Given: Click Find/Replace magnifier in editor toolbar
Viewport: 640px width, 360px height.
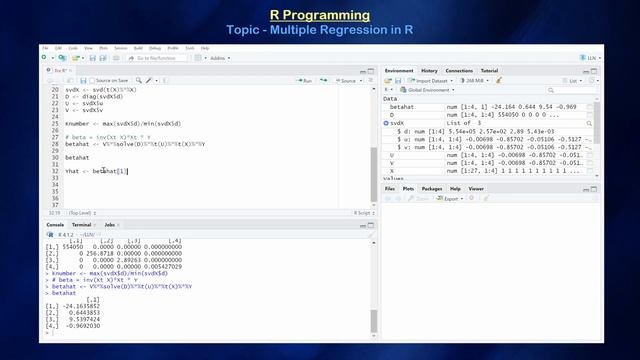Looking at the screenshot, I should click(x=139, y=80).
